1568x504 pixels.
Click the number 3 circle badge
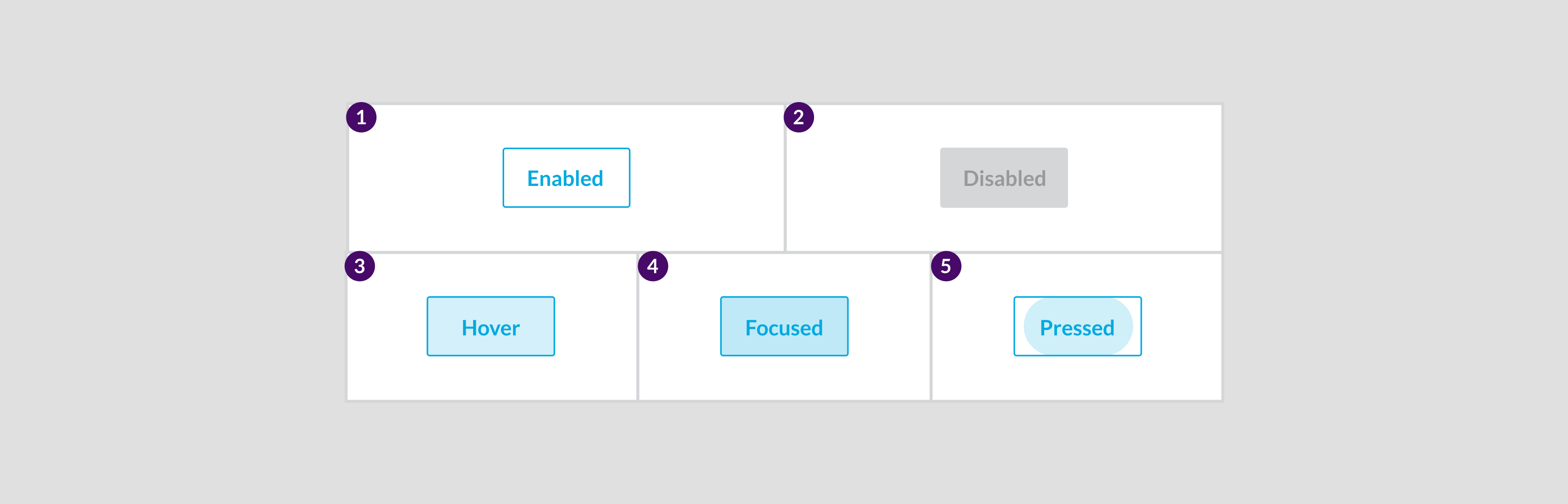click(x=360, y=266)
